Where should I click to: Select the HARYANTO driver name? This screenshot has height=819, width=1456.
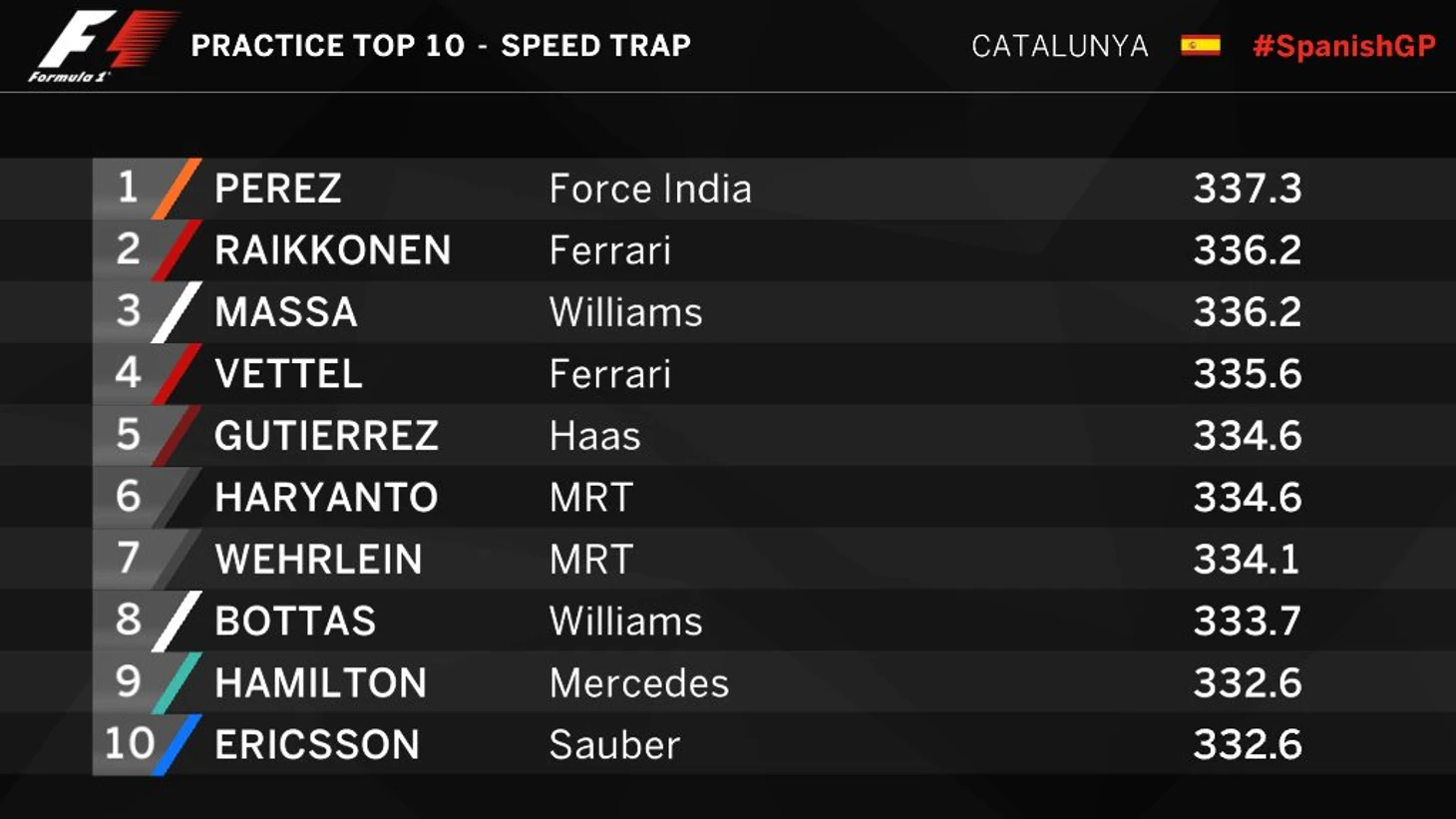(x=326, y=498)
